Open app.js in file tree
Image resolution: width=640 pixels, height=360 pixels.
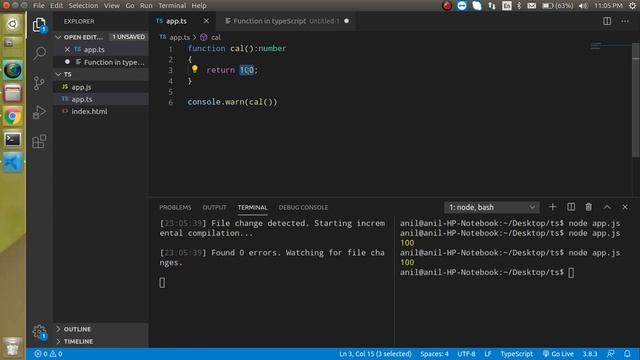click(x=101, y=87)
